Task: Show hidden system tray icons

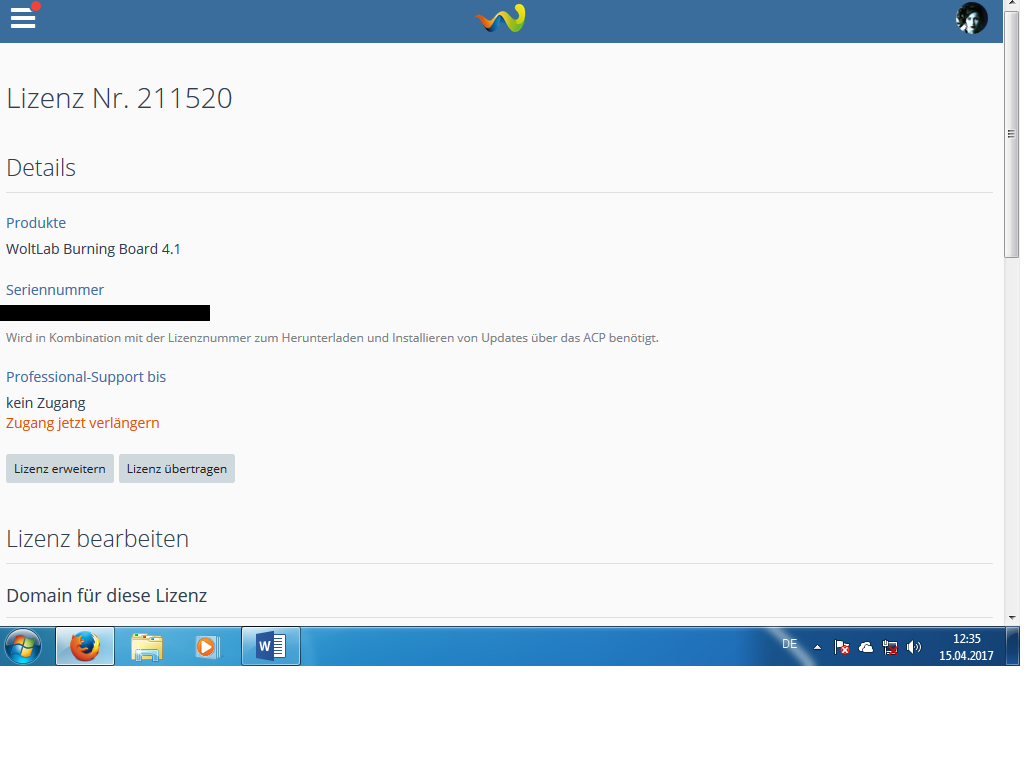Action: 817,647
